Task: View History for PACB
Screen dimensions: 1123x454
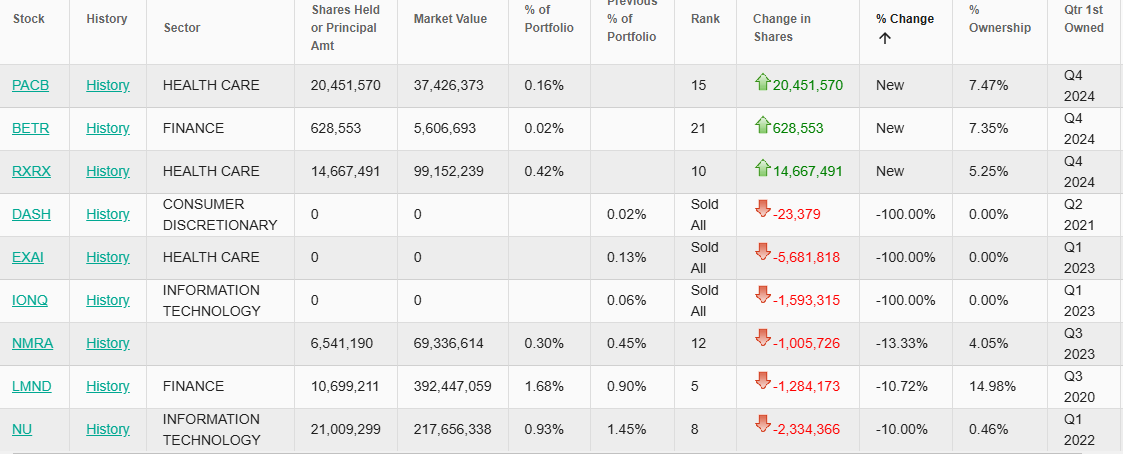Action: point(108,85)
